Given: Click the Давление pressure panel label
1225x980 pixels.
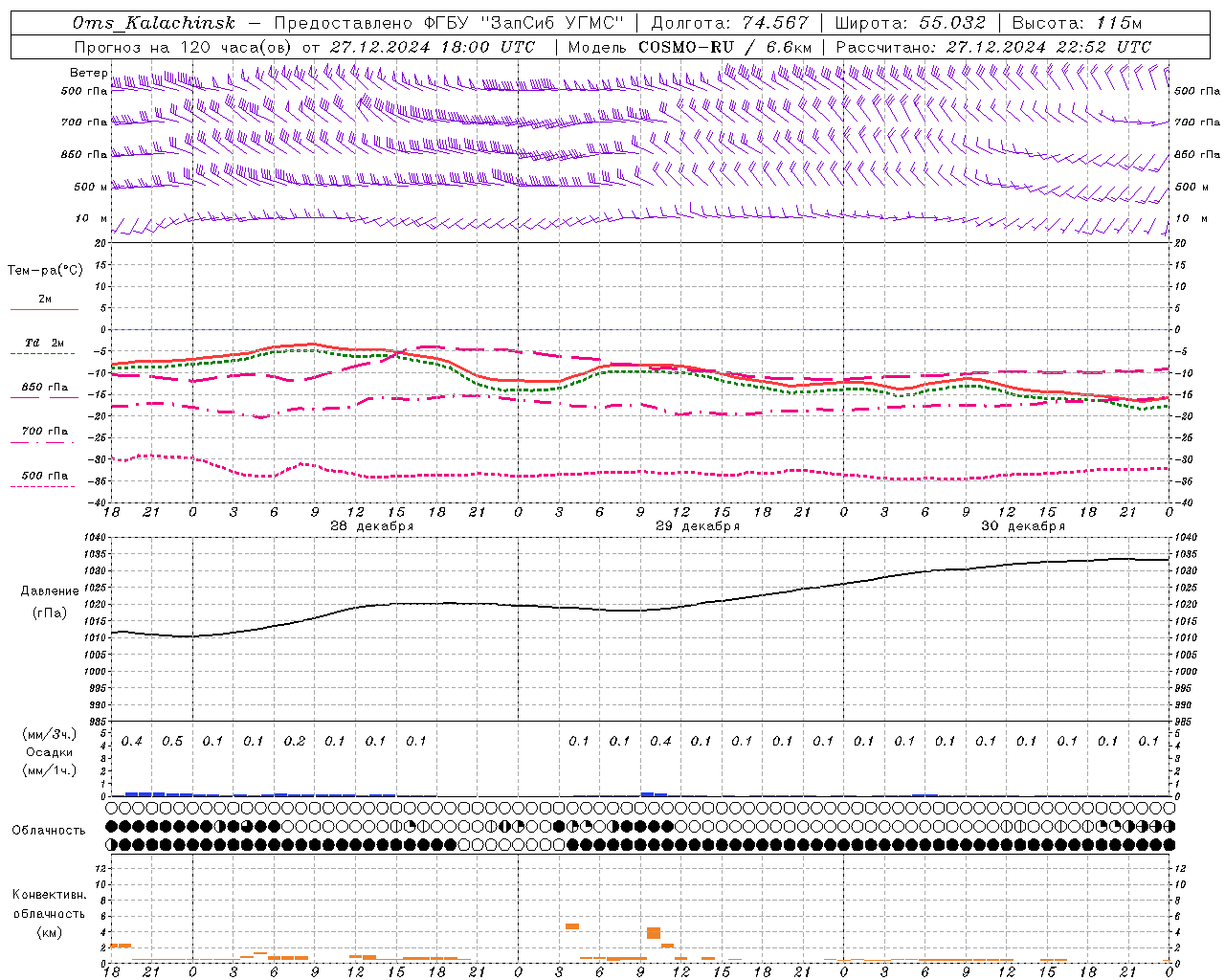Looking at the screenshot, I should click(x=50, y=591).
